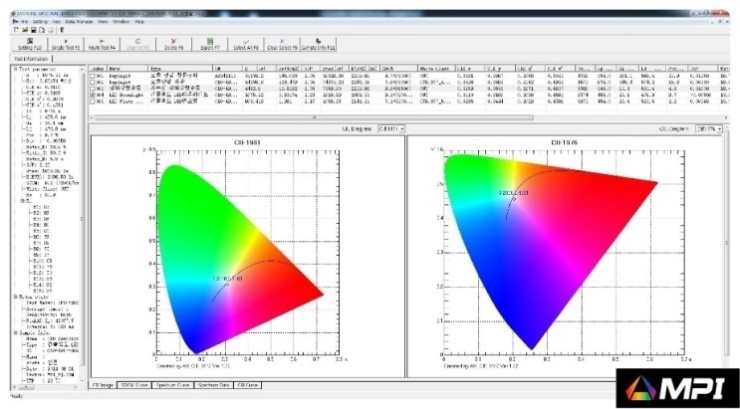Tick the checkbox of the first table row
This screenshot has height=409, width=740.
[x=93, y=76]
